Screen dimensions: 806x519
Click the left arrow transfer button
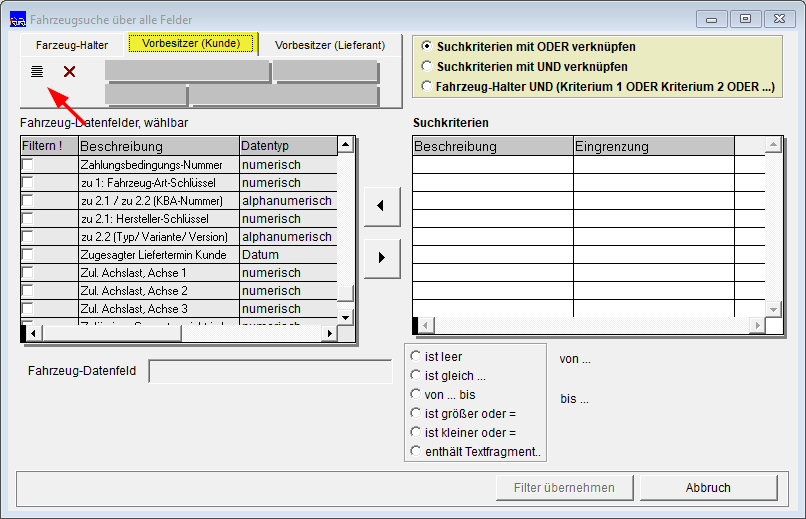[x=381, y=206]
